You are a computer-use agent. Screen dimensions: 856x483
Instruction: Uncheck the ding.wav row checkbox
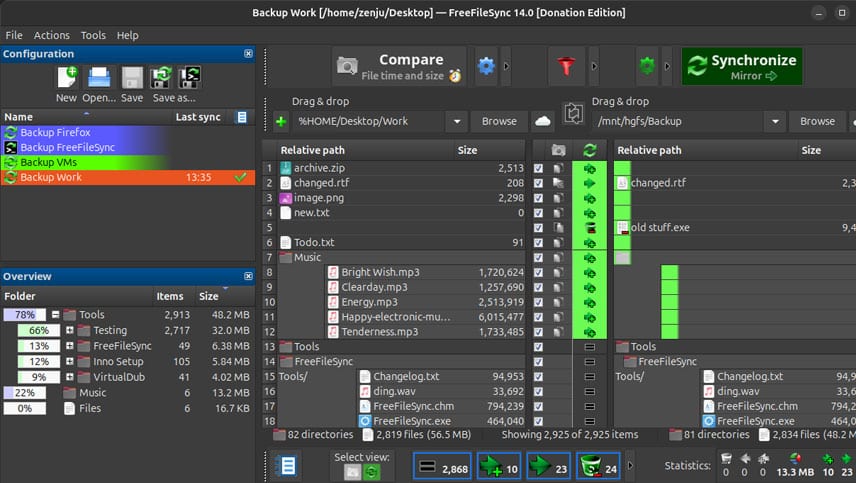pos(538,392)
